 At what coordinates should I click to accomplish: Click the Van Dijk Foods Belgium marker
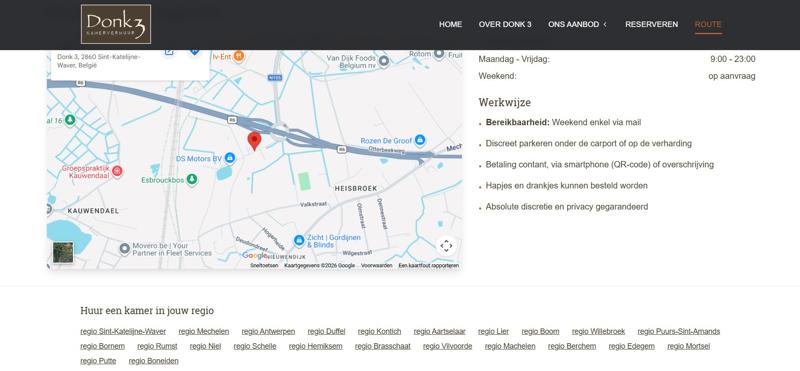(384, 61)
